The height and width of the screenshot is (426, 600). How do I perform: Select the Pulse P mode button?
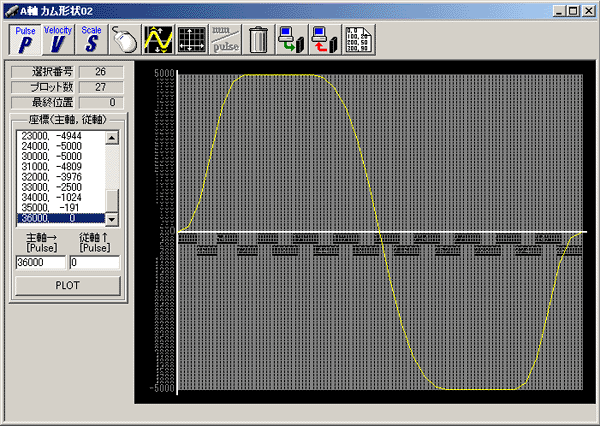tap(25, 39)
